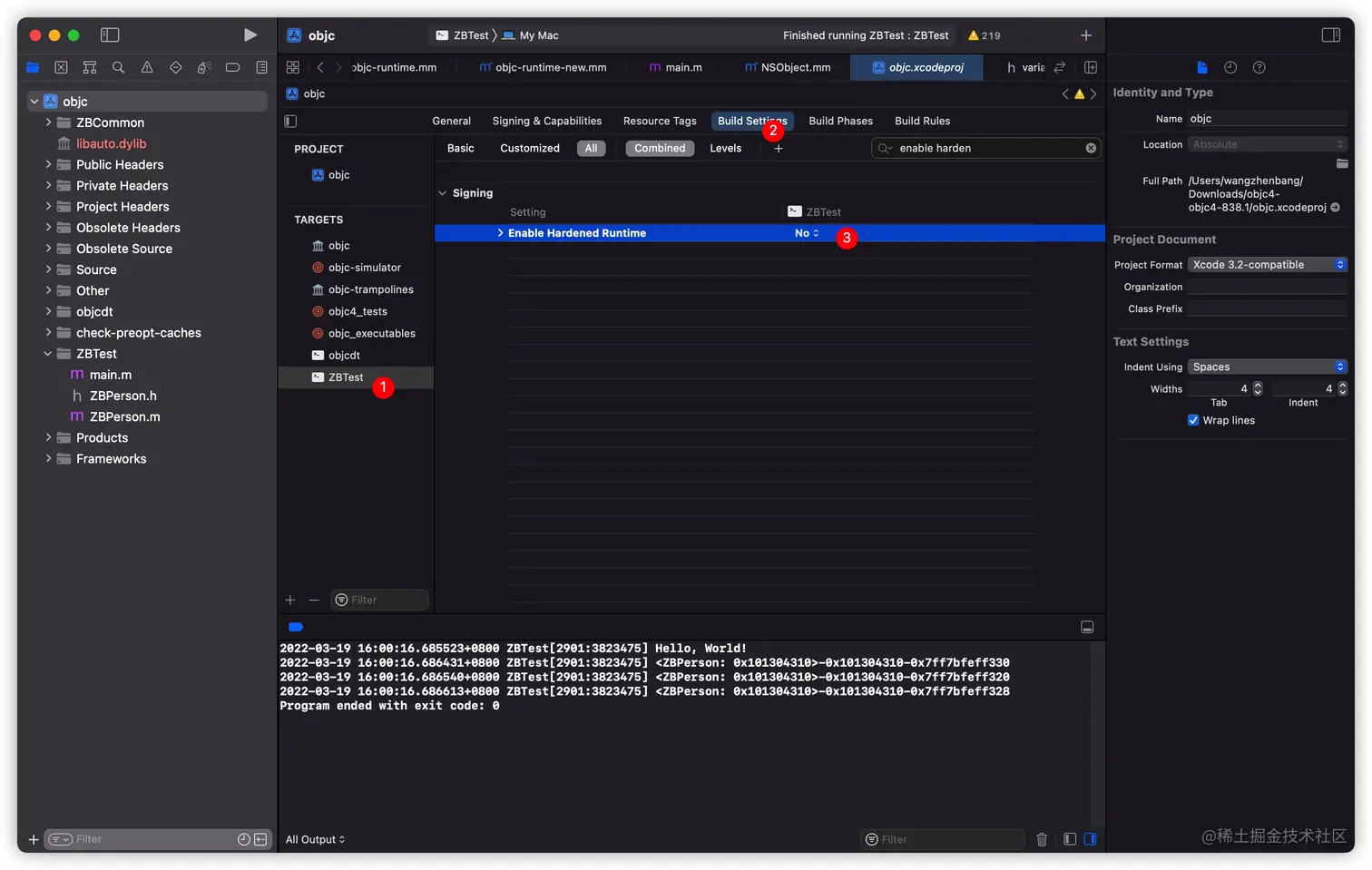
Task: Expand the Public Headers group
Action: pos(48,164)
